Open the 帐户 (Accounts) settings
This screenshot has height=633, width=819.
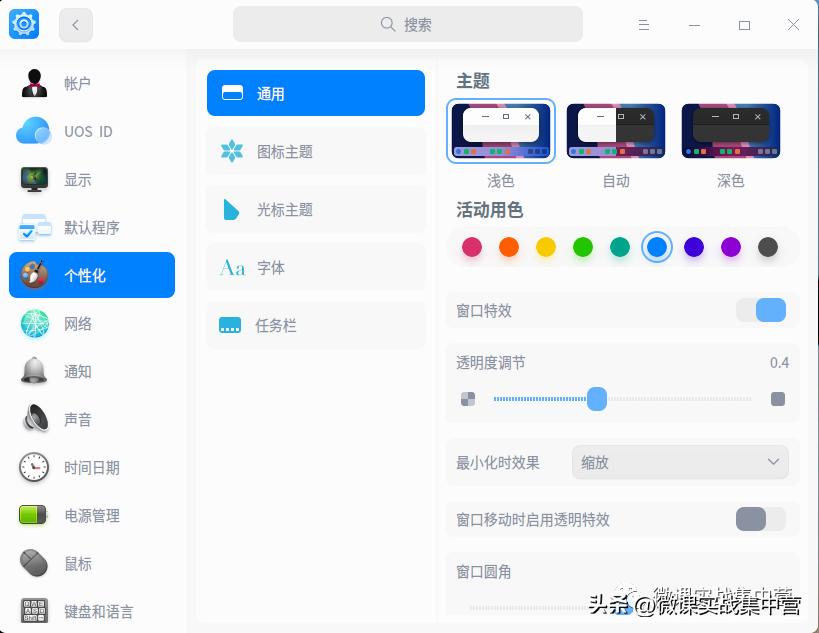coord(78,84)
